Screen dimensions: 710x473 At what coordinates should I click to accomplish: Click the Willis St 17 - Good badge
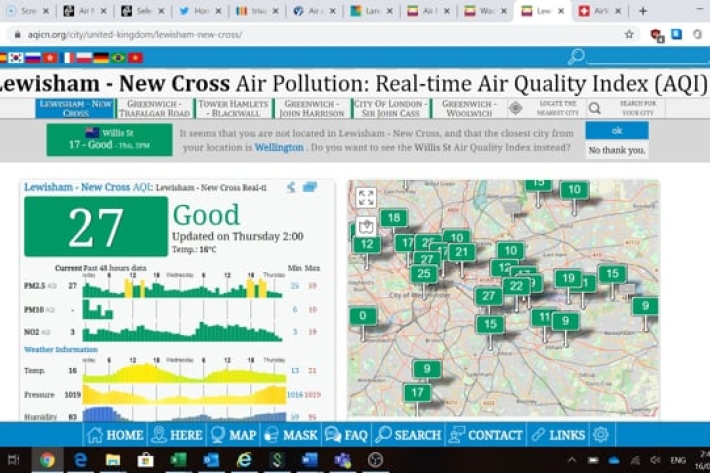coord(109,139)
